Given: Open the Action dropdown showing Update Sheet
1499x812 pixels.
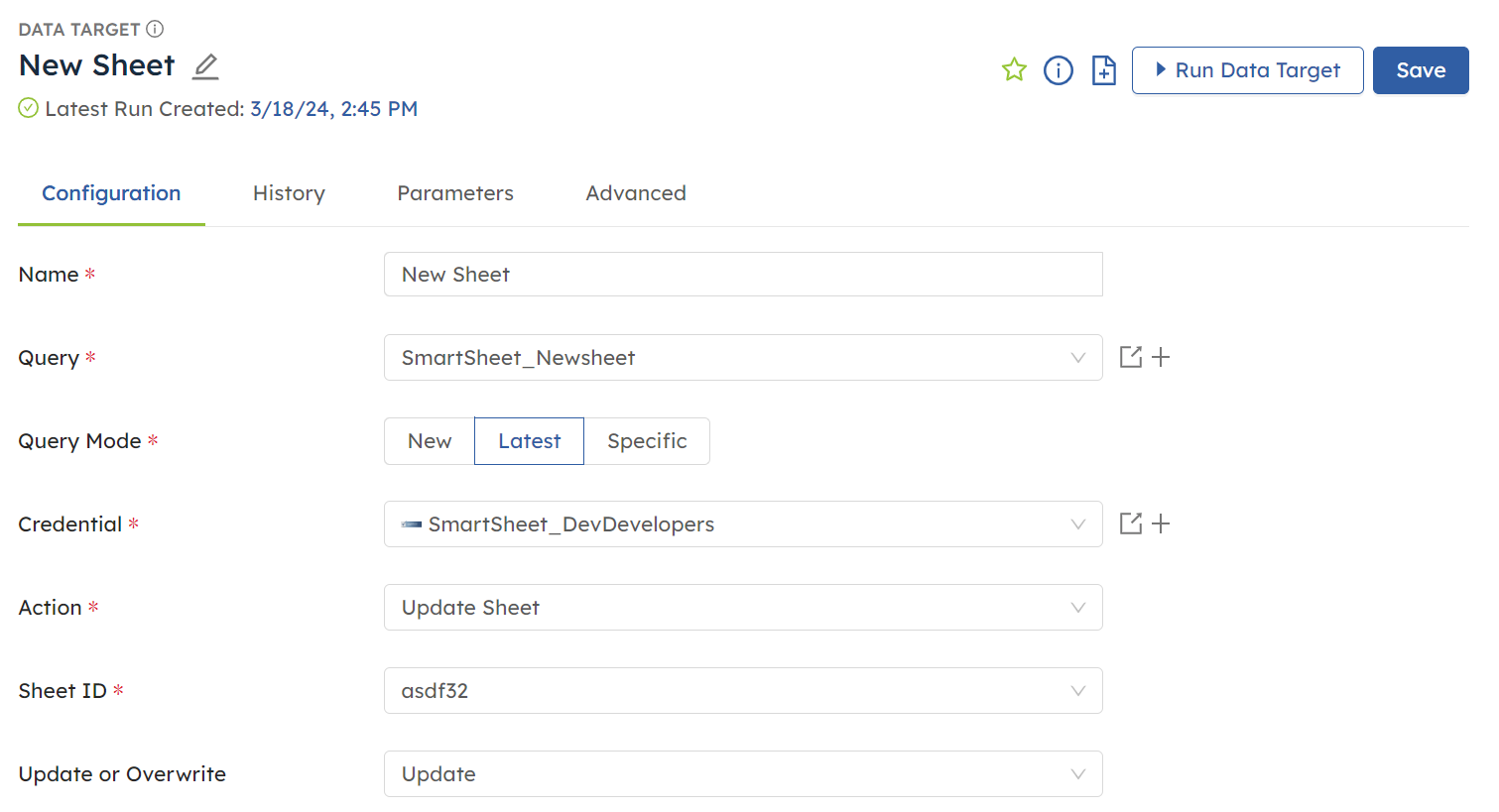Looking at the screenshot, I should coord(743,607).
